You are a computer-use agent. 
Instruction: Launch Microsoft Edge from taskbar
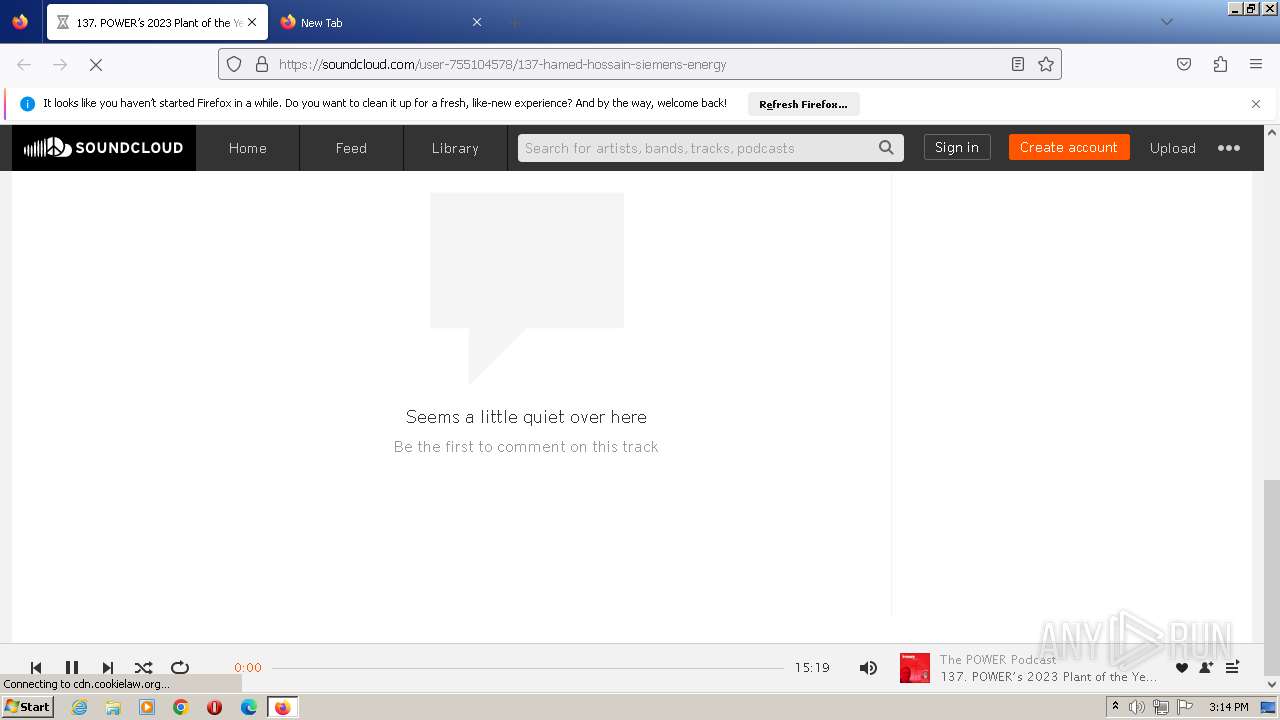click(x=249, y=707)
